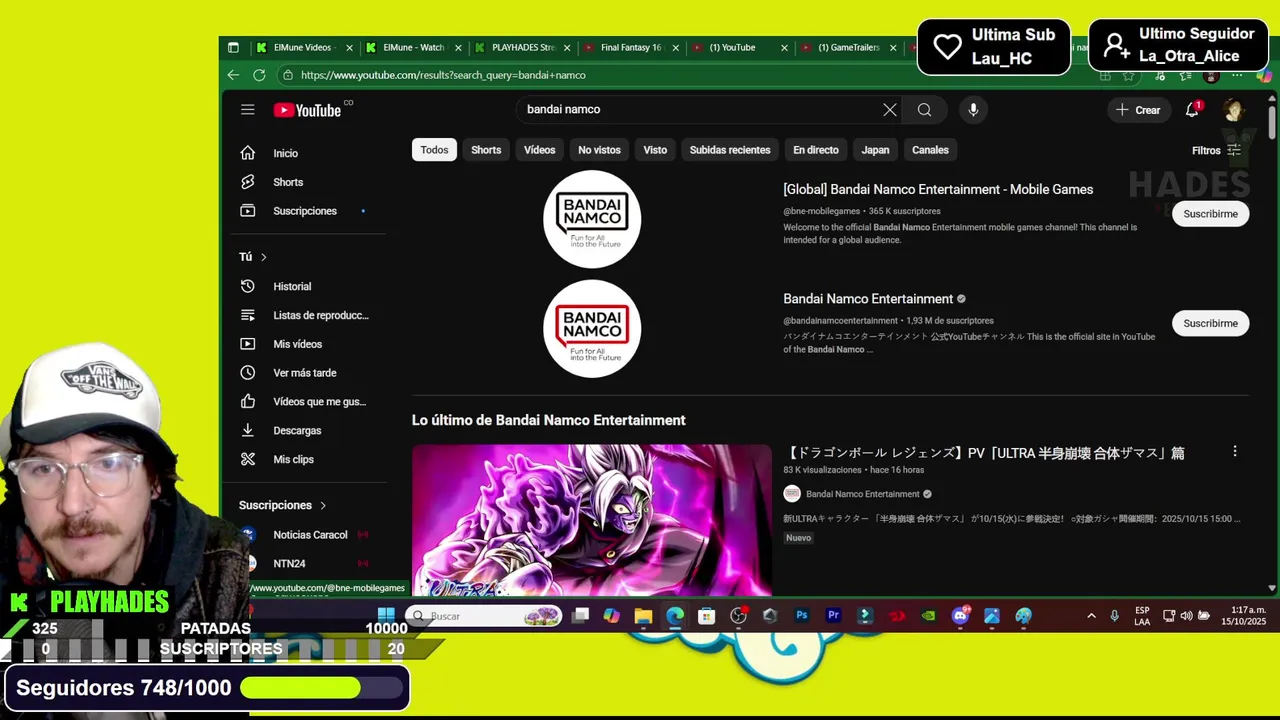Open Suscripciones in the sidebar
The width and height of the screenshot is (1280, 720).
coord(305,211)
